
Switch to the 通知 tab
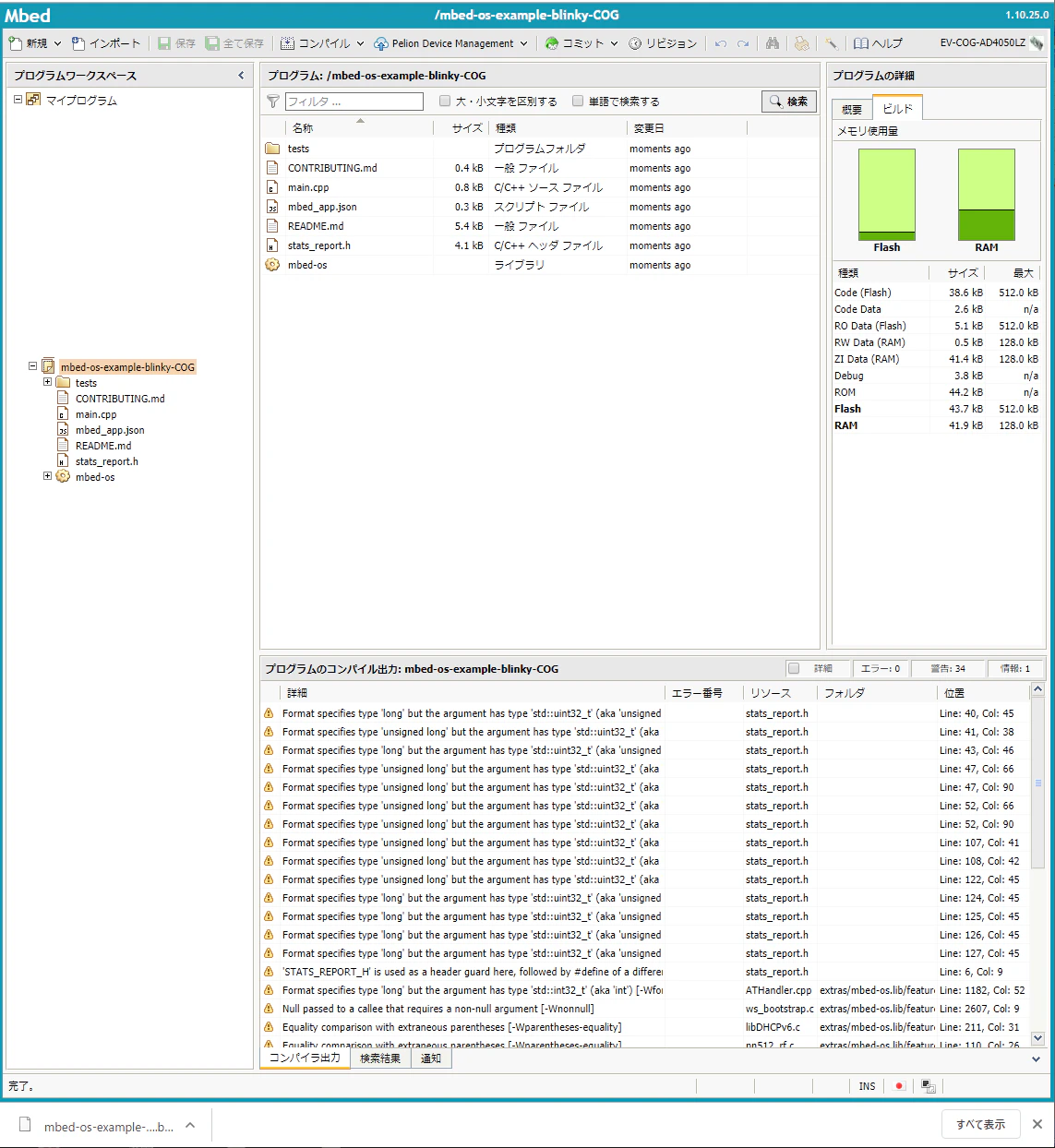[431, 1058]
